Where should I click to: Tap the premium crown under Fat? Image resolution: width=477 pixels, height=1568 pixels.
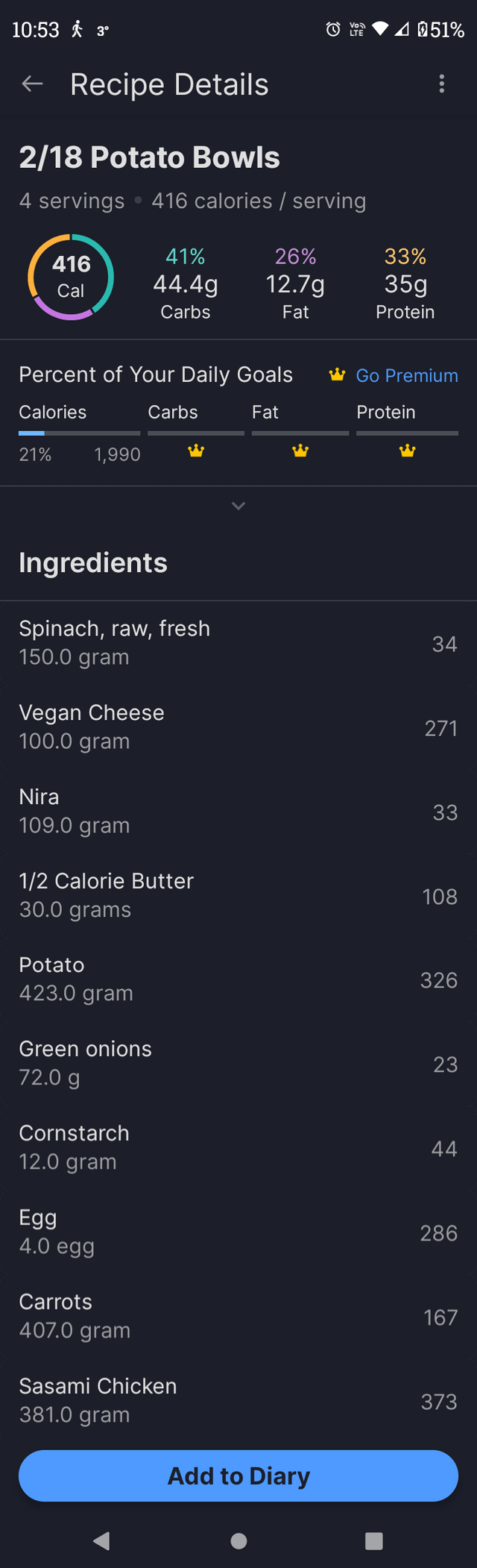[x=300, y=451]
